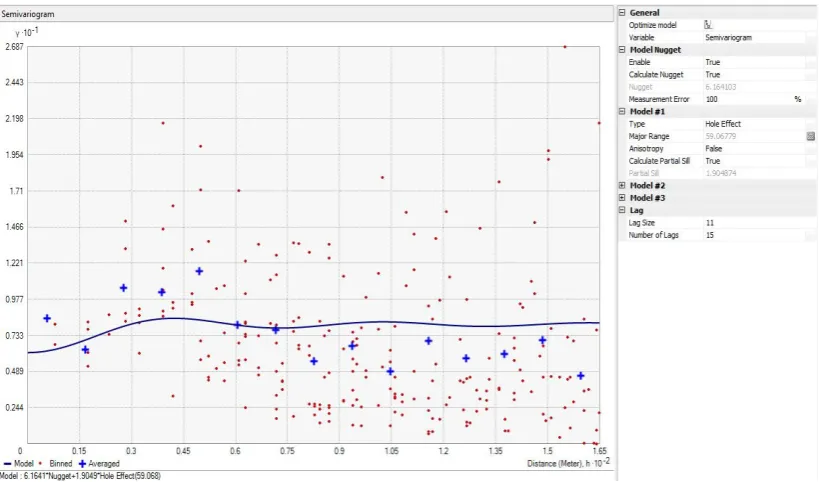Select the Measurement Error label

(659, 99)
